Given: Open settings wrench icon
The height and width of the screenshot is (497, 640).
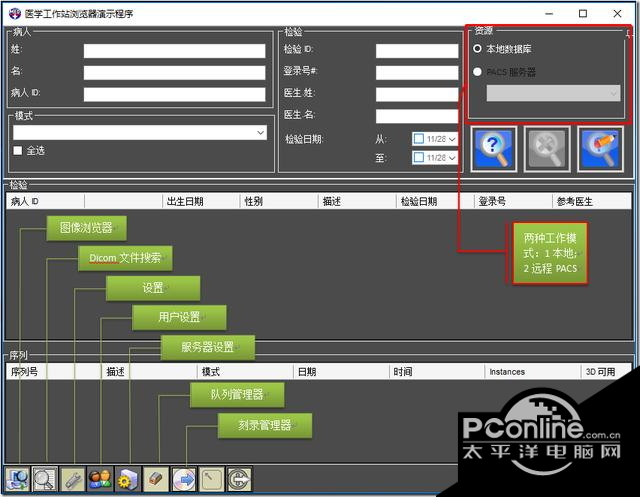Looking at the screenshot, I should (x=73, y=479).
